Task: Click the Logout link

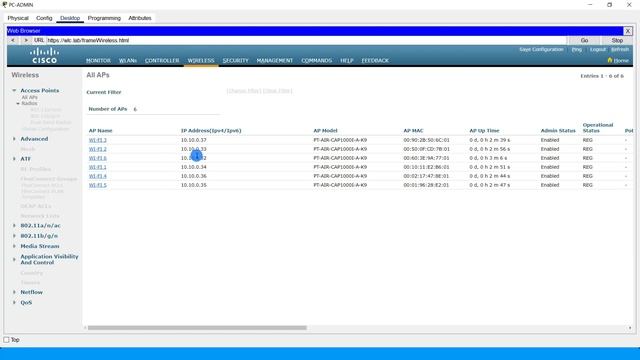Action: (x=598, y=49)
